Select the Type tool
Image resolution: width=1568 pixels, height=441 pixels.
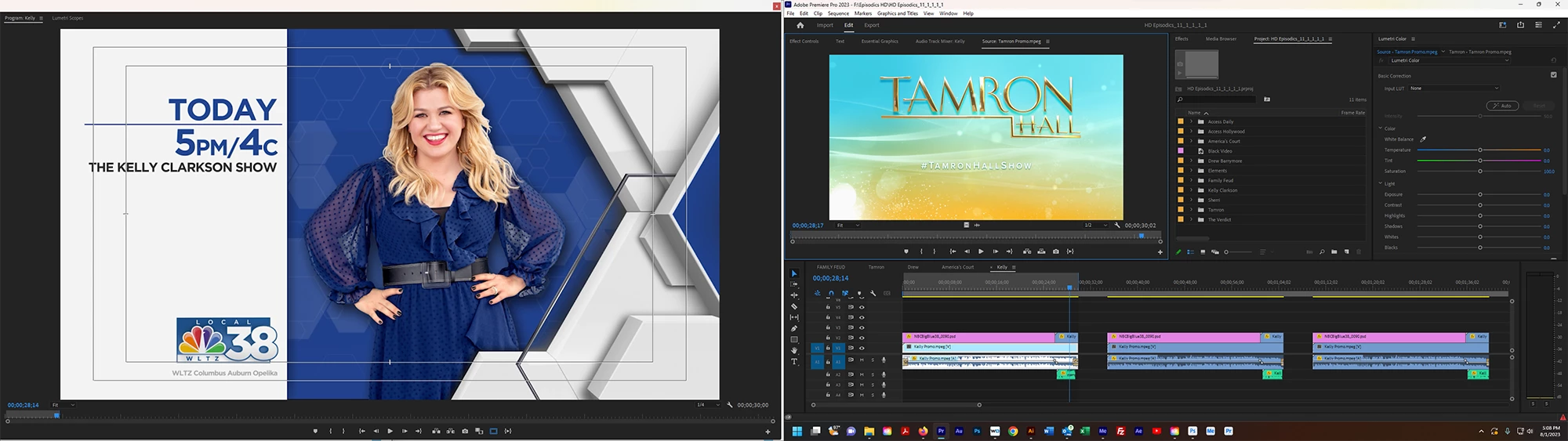click(794, 362)
